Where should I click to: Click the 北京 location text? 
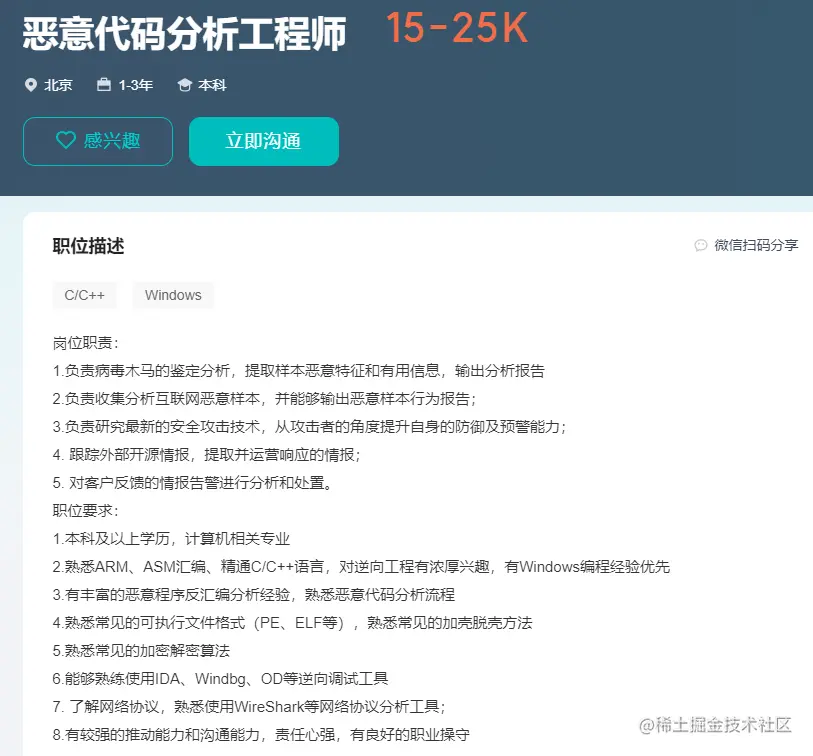(58, 85)
